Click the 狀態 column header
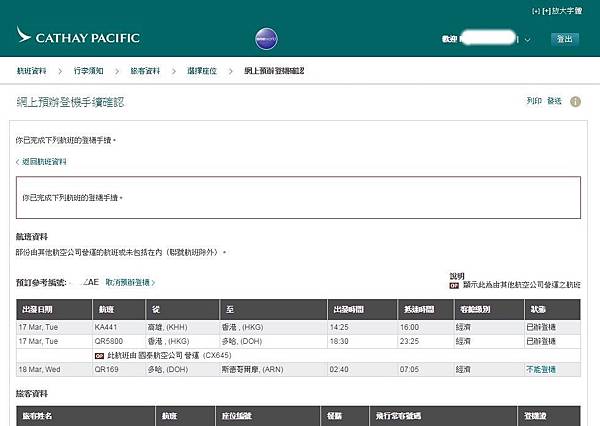This screenshot has width=600, height=426. coord(552,309)
